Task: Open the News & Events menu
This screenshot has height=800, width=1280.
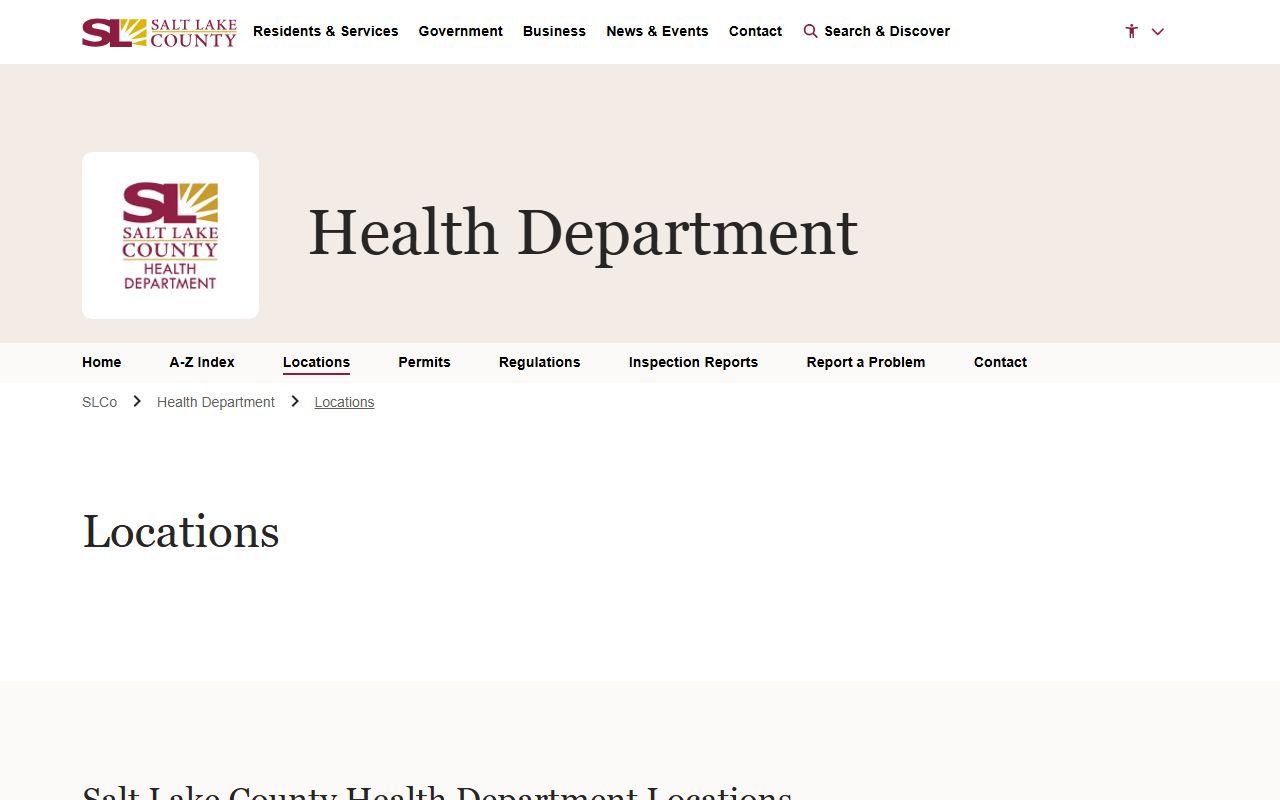Action: 657,31
